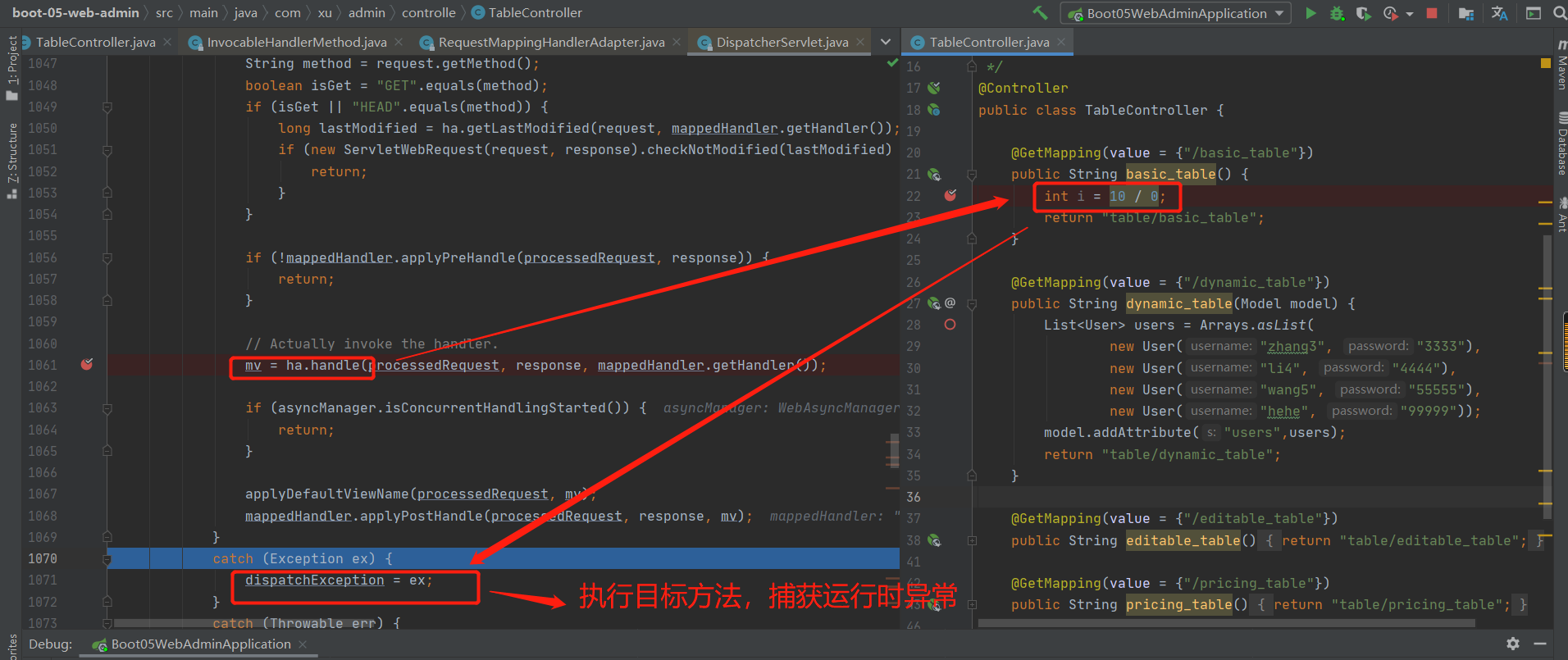Click the Profiler run icon

click(1390, 13)
